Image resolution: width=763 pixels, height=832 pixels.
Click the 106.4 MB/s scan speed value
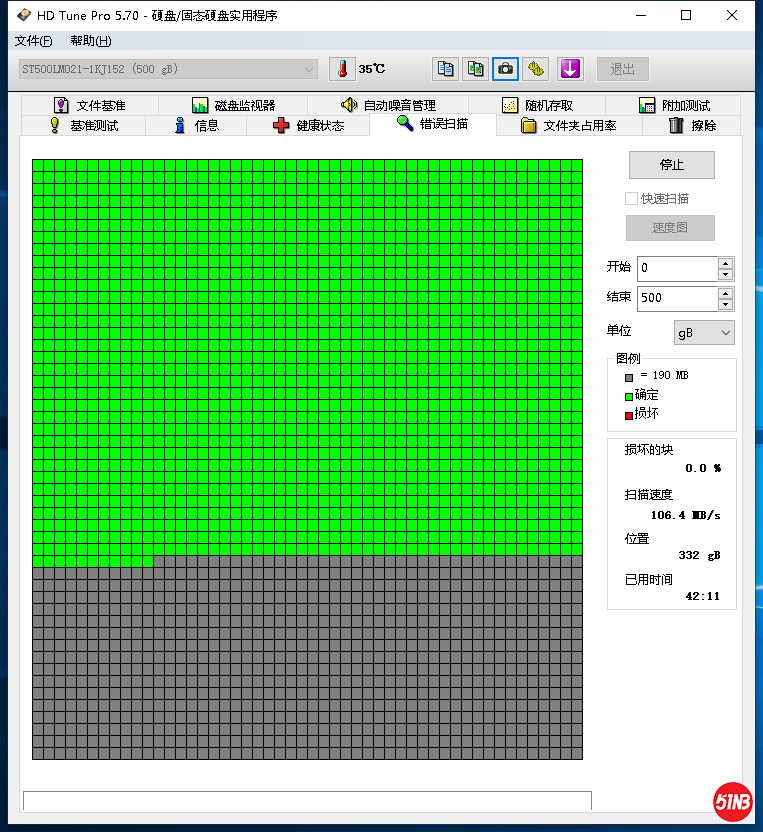[x=686, y=515]
